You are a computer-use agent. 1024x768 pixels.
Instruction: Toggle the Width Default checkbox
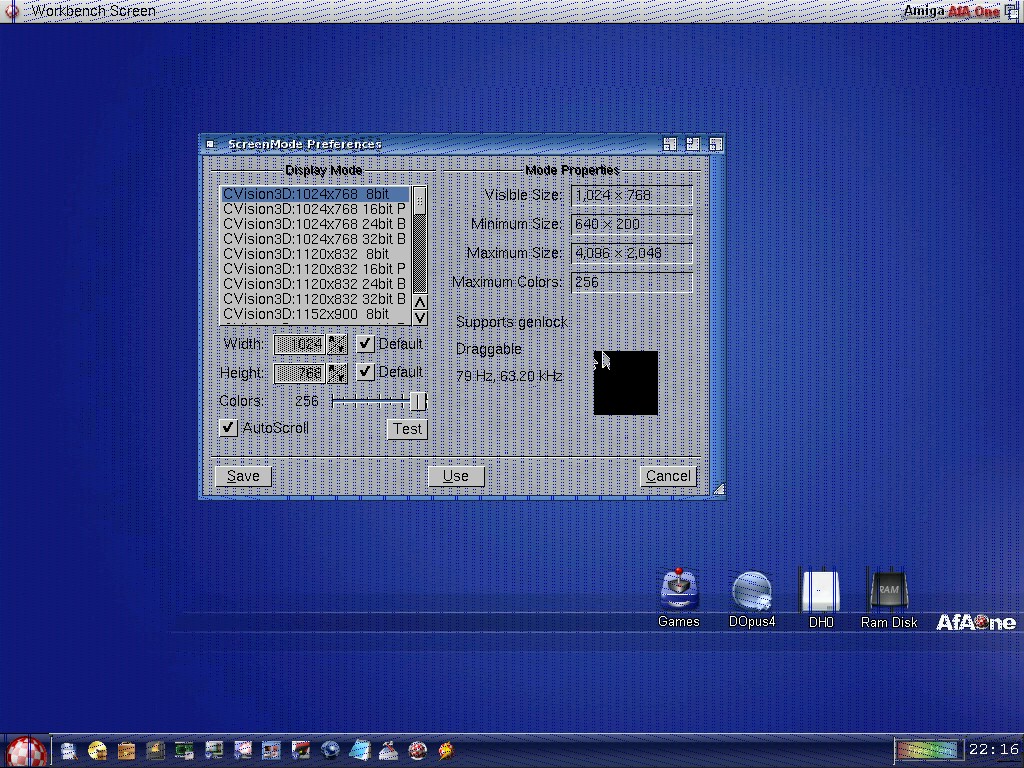tap(365, 344)
